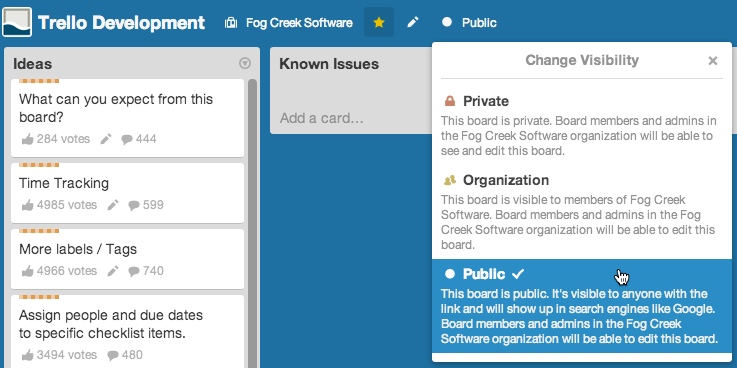Click the Change Visibility popup heading
The height and width of the screenshot is (368, 737).
[x=582, y=60]
